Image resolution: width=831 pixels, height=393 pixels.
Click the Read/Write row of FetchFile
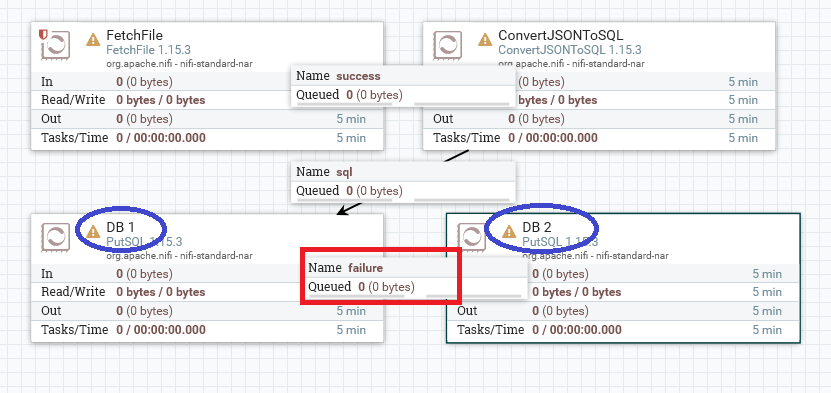point(207,100)
